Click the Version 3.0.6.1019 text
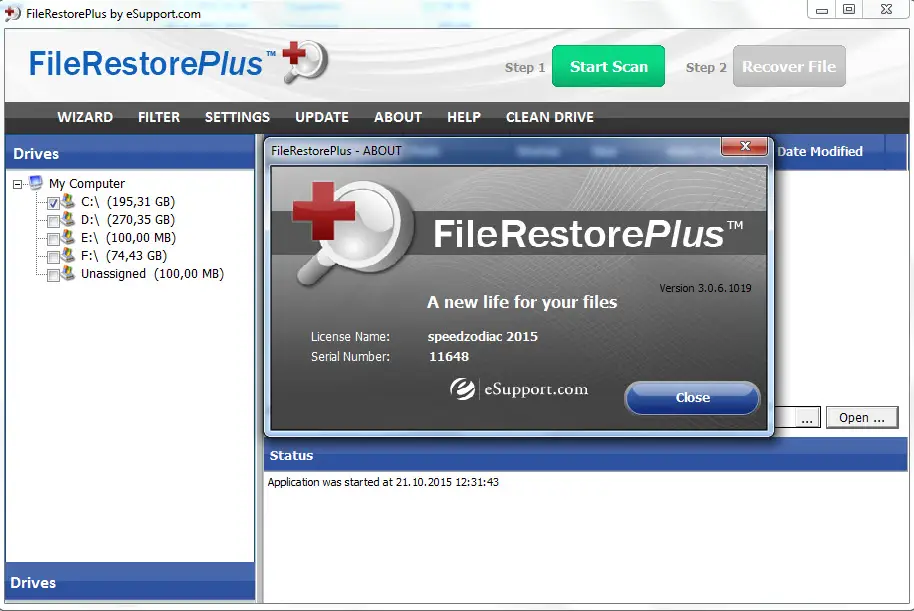This screenshot has width=914, height=611. (705, 288)
